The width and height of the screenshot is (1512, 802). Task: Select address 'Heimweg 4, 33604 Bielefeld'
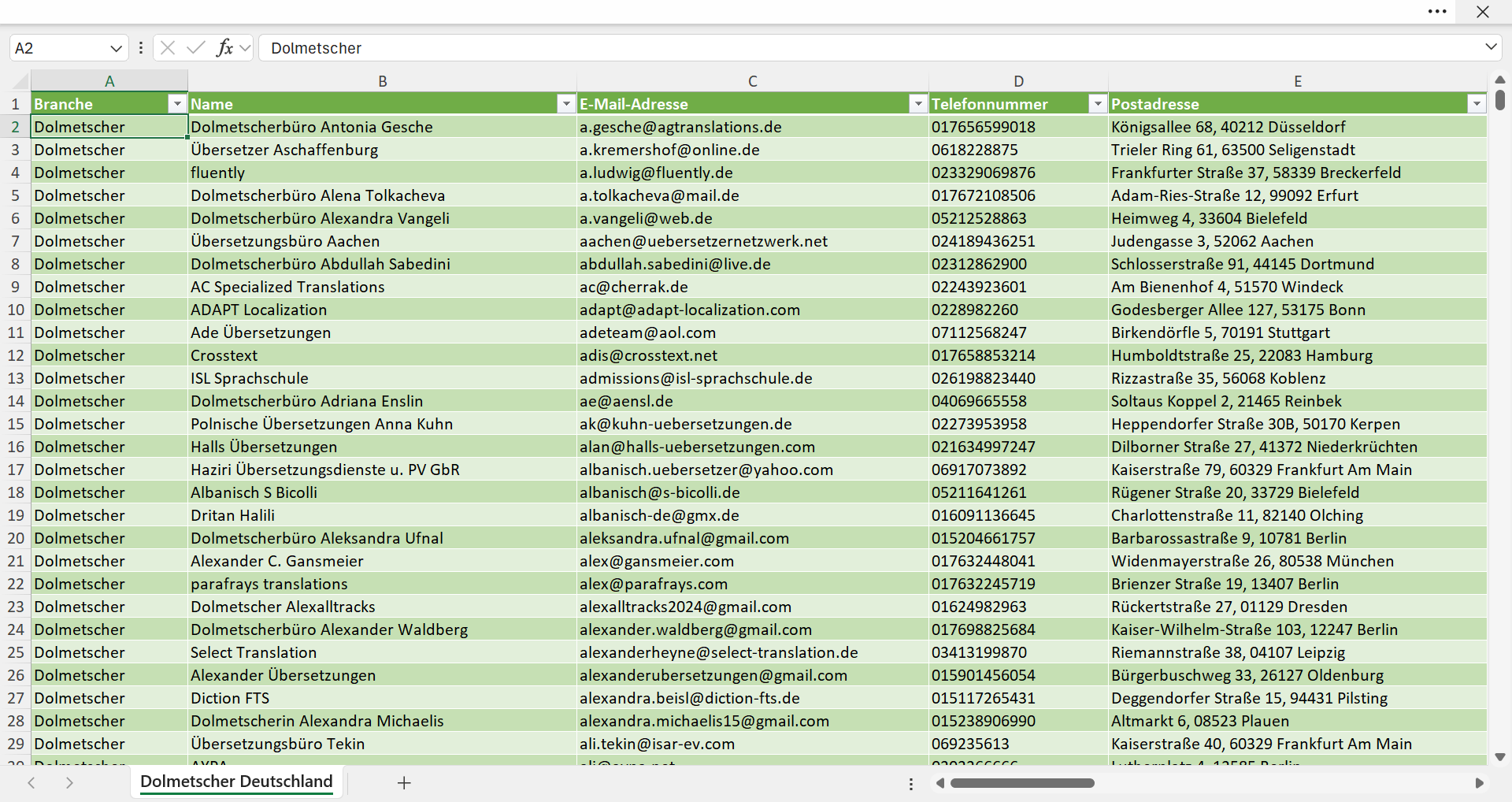tap(1298, 218)
